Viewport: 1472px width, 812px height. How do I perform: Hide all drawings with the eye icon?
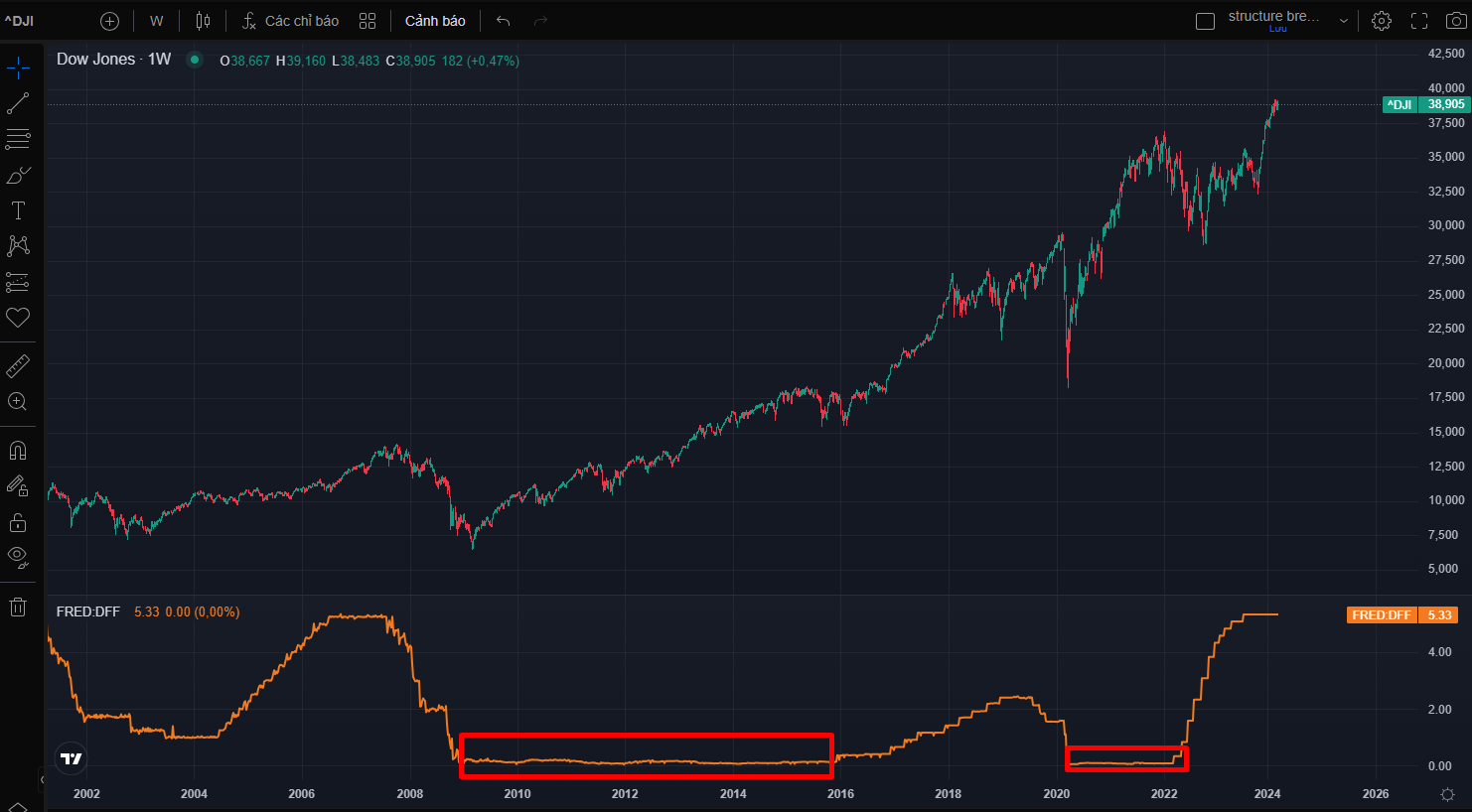coord(18,557)
